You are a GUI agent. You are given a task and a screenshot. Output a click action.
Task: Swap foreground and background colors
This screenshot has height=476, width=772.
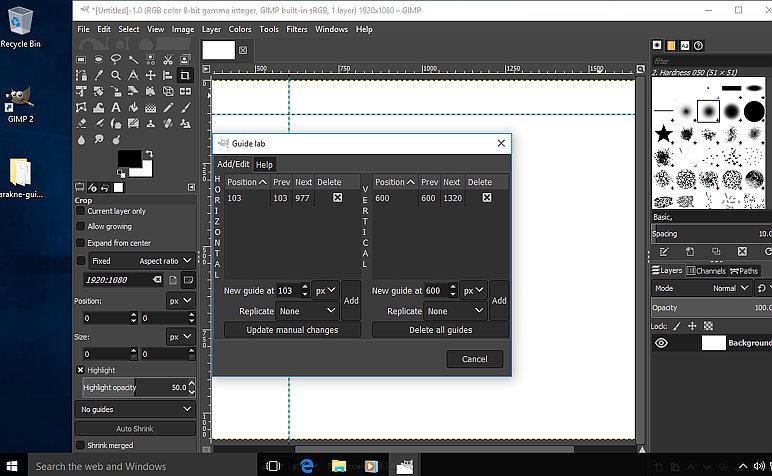click(149, 154)
